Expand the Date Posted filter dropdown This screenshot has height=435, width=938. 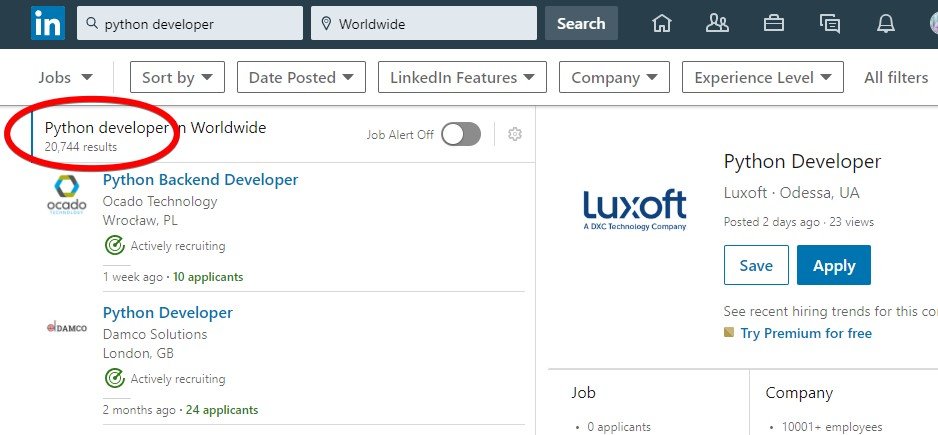301,77
